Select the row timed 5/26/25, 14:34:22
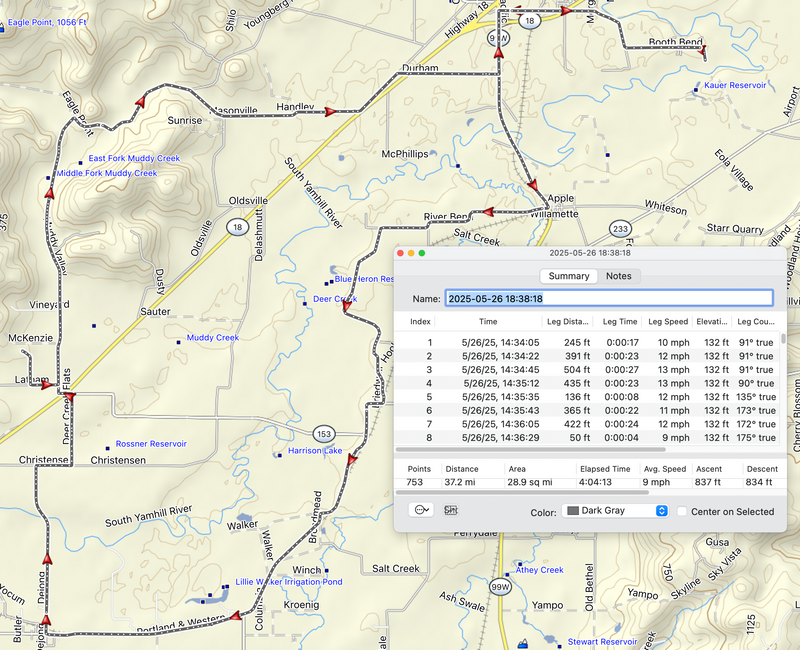 (x=588, y=356)
